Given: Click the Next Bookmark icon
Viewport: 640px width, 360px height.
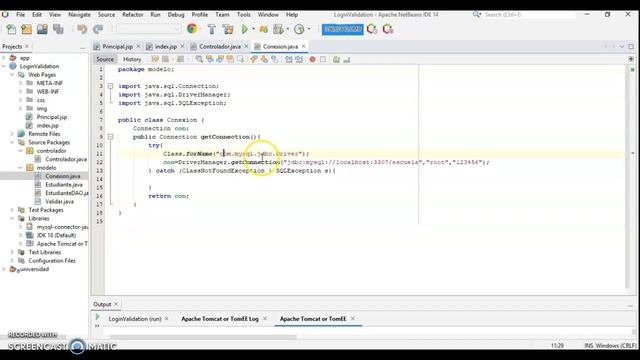Looking at the screenshot, I should pos(264,59).
